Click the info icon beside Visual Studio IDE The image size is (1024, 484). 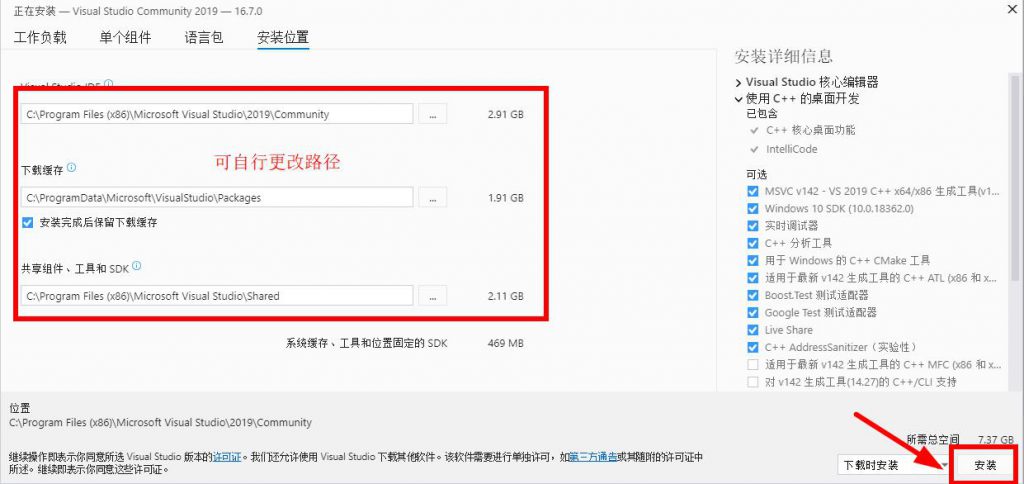tap(108, 84)
